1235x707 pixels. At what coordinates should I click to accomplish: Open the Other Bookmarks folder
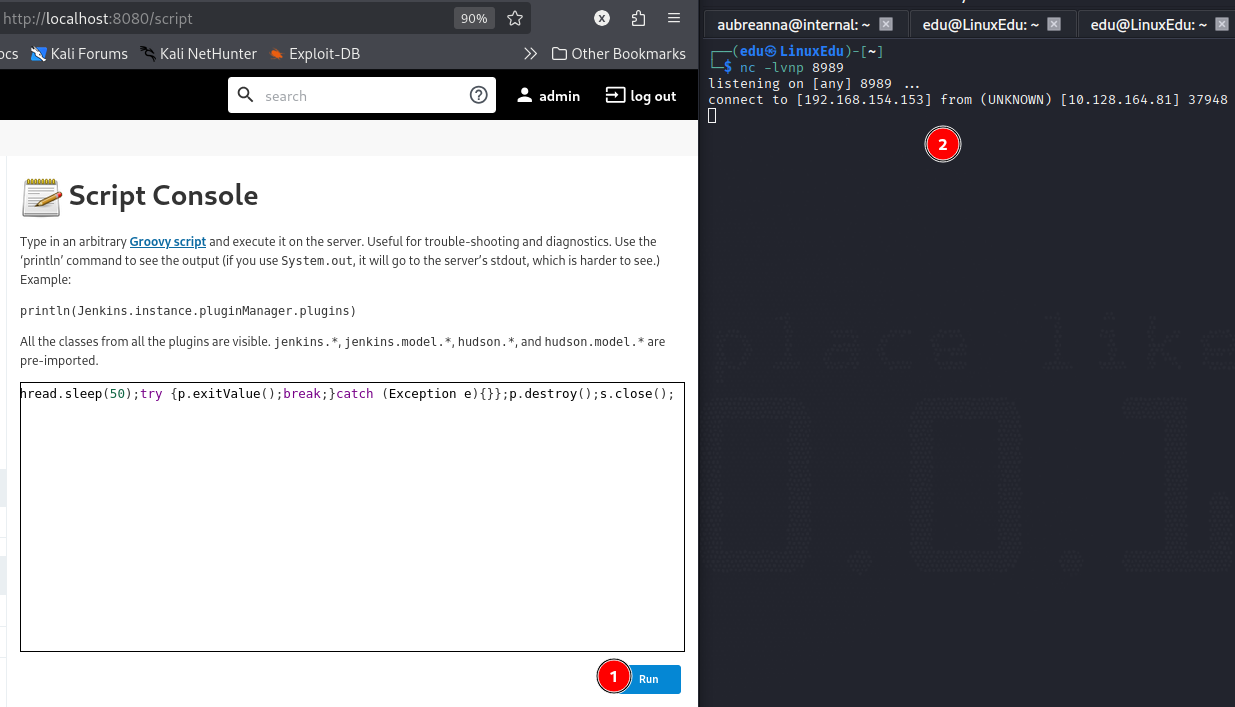[618, 54]
